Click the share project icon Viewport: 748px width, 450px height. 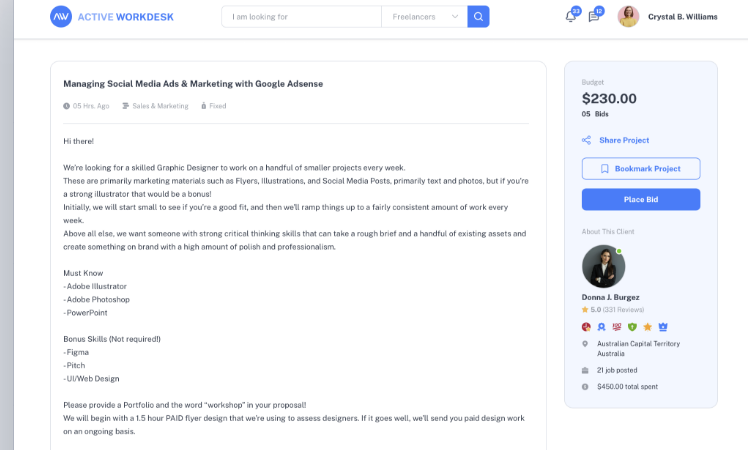point(586,140)
